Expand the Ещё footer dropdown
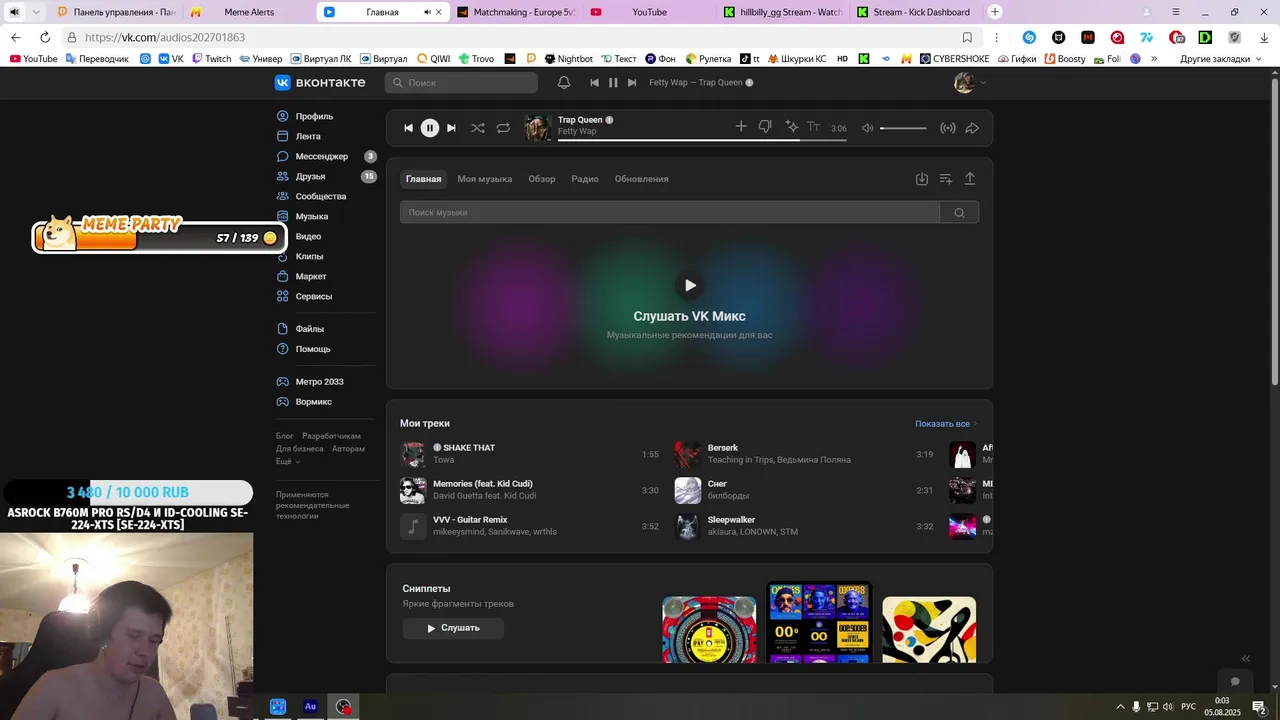This screenshot has height=720, width=1280. [288, 461]
